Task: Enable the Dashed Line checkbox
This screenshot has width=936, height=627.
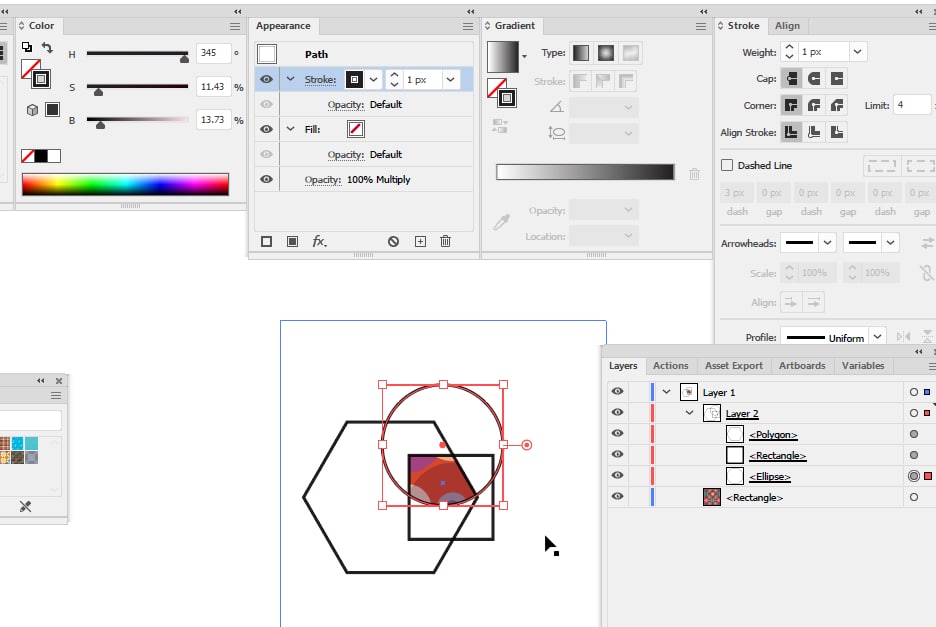Action: coord(727,165)
